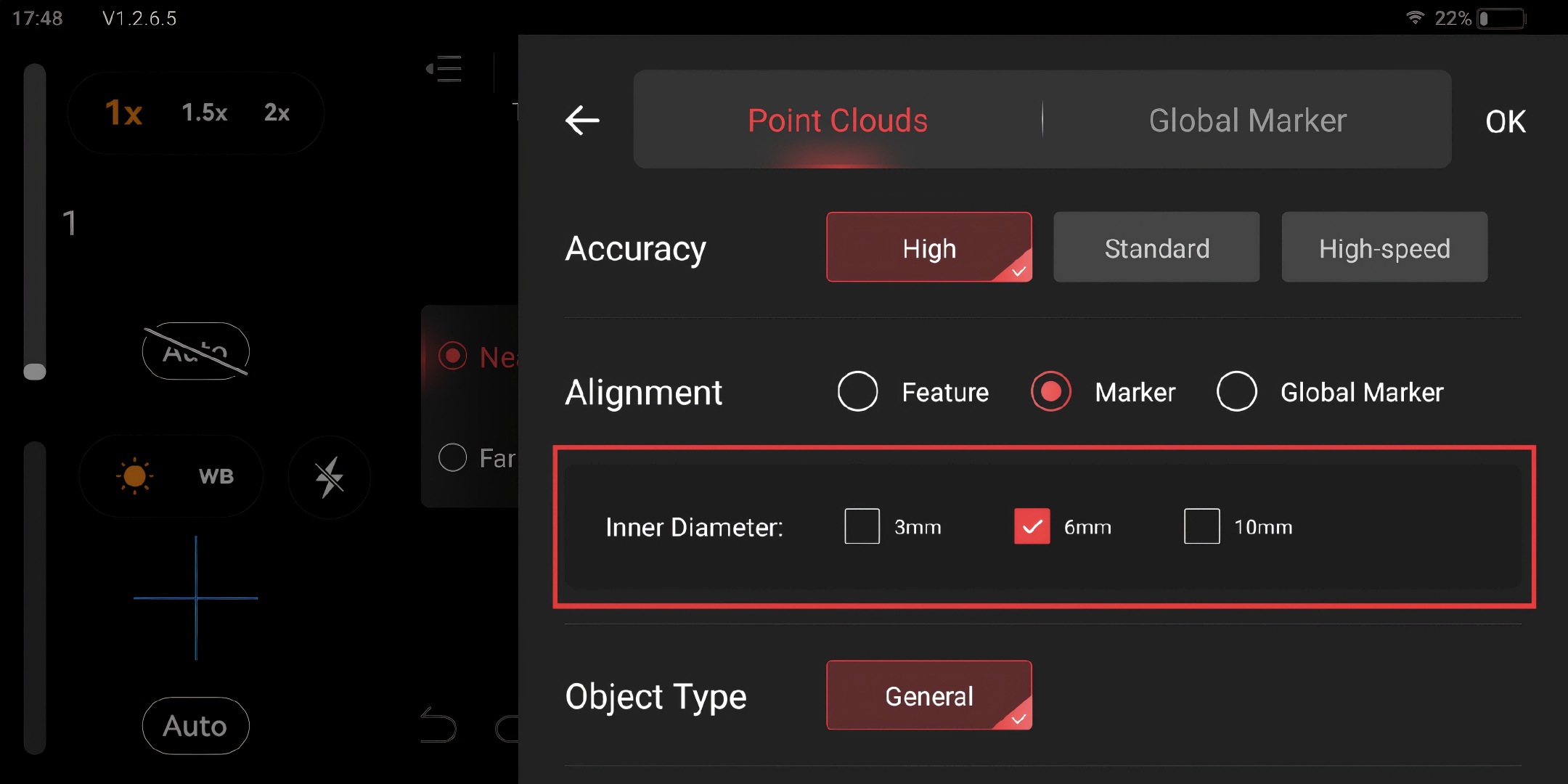Tap the sun brightness icon
Viewport: 1568px width, 784px height.
tap(134, 476)
